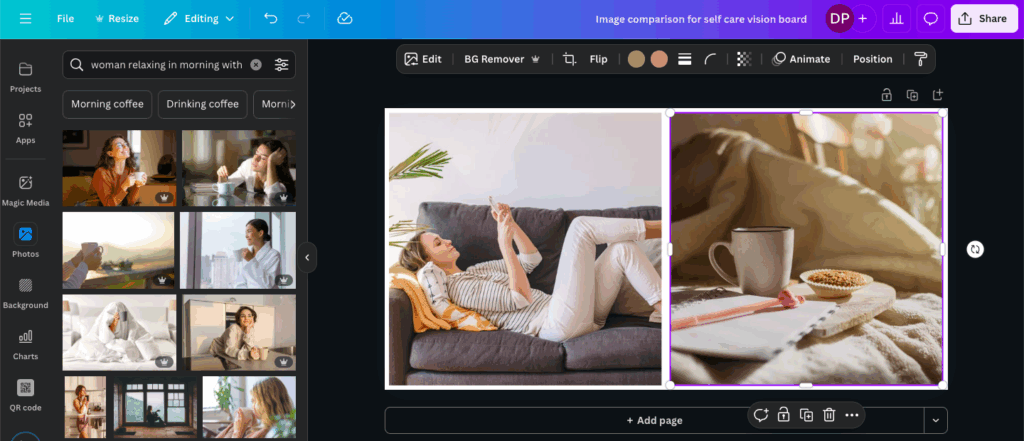Click Edit in the image toolbar
The height and width of the screenshot is (441, 1024).
point(423,59)
